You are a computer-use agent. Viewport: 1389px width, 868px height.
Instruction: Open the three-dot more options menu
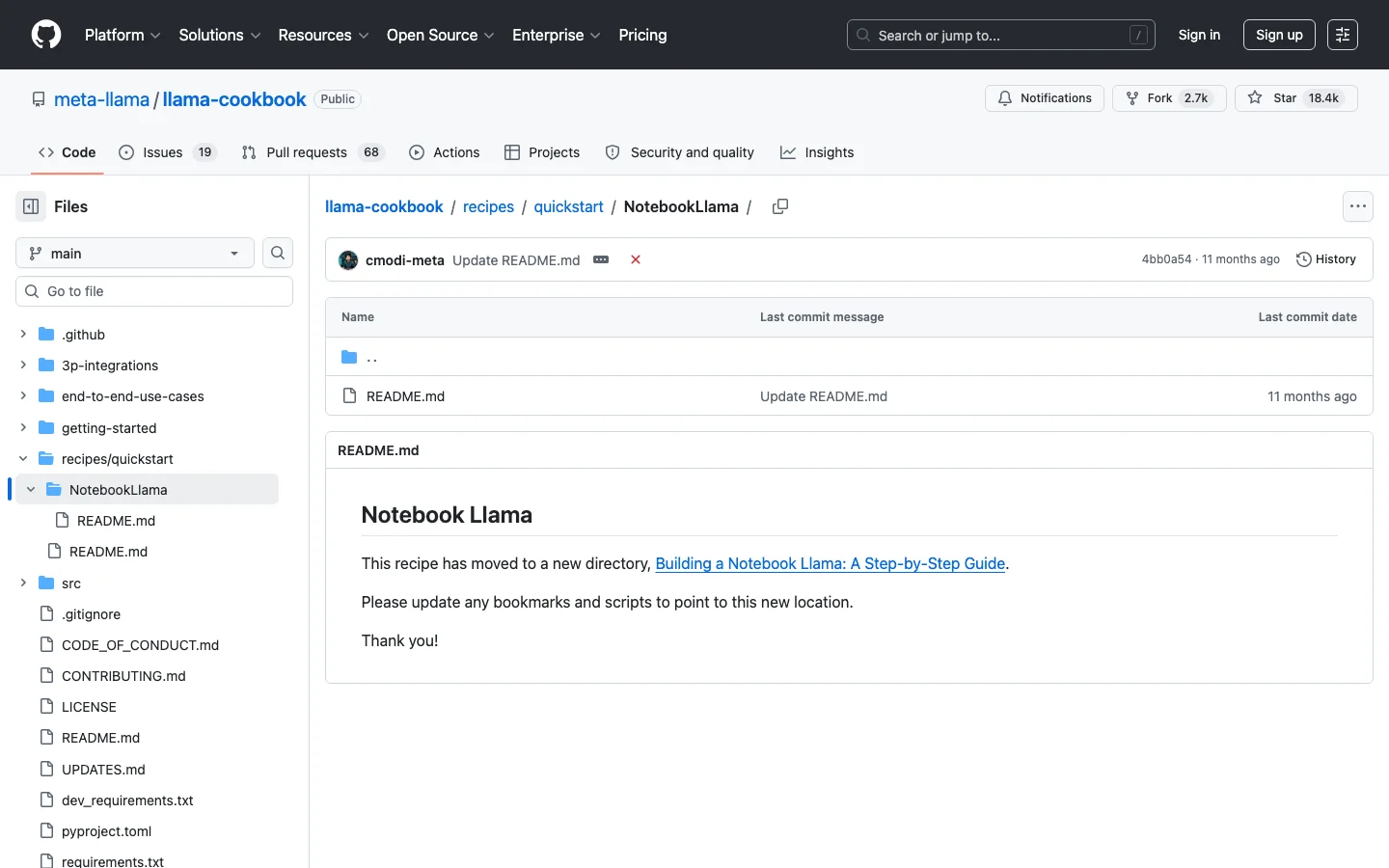pyautogui.click(x=1357, y=206)
